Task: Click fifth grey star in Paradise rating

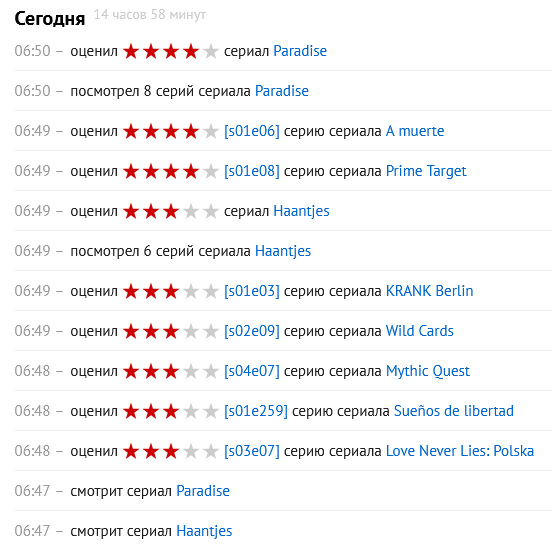Action: tap(211, 51)
